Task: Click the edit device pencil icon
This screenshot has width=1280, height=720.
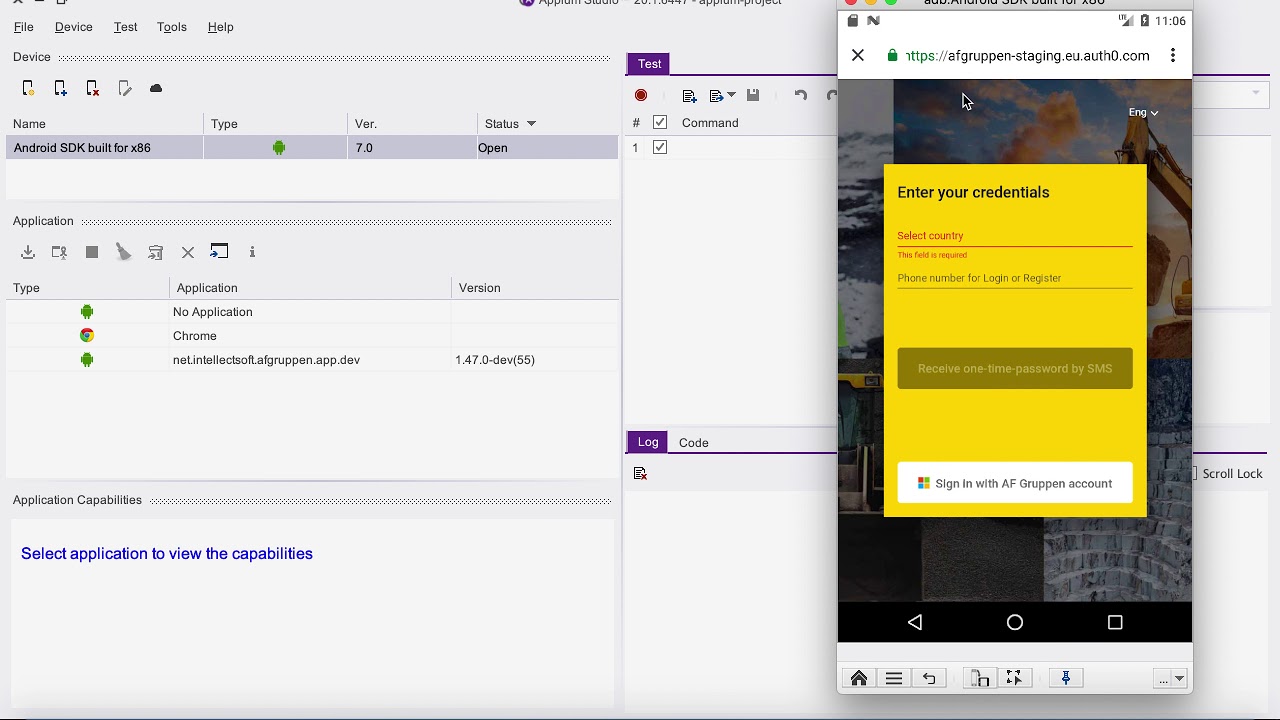Action: (x=124, y=89)
